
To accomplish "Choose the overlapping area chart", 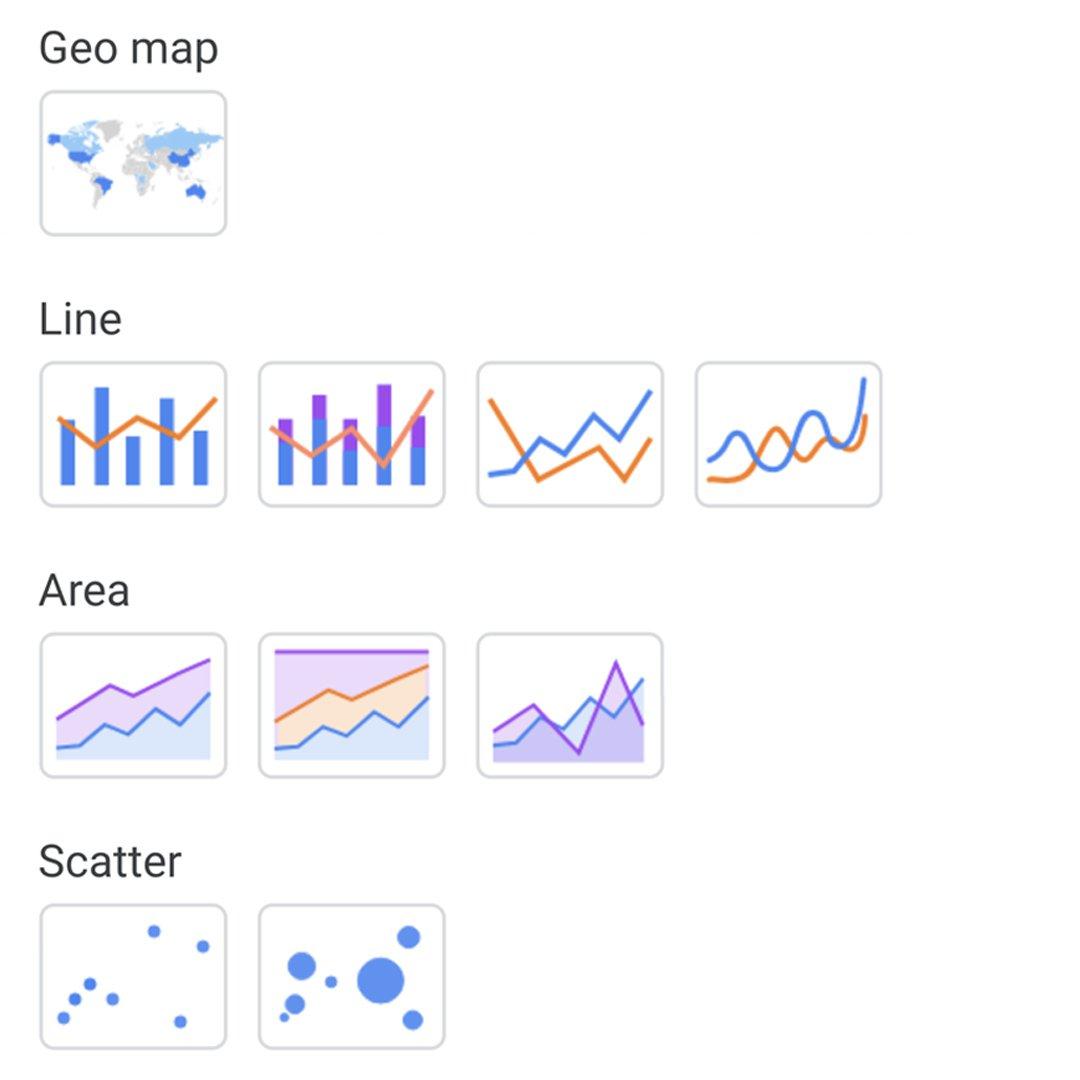I will click(570, 705).
